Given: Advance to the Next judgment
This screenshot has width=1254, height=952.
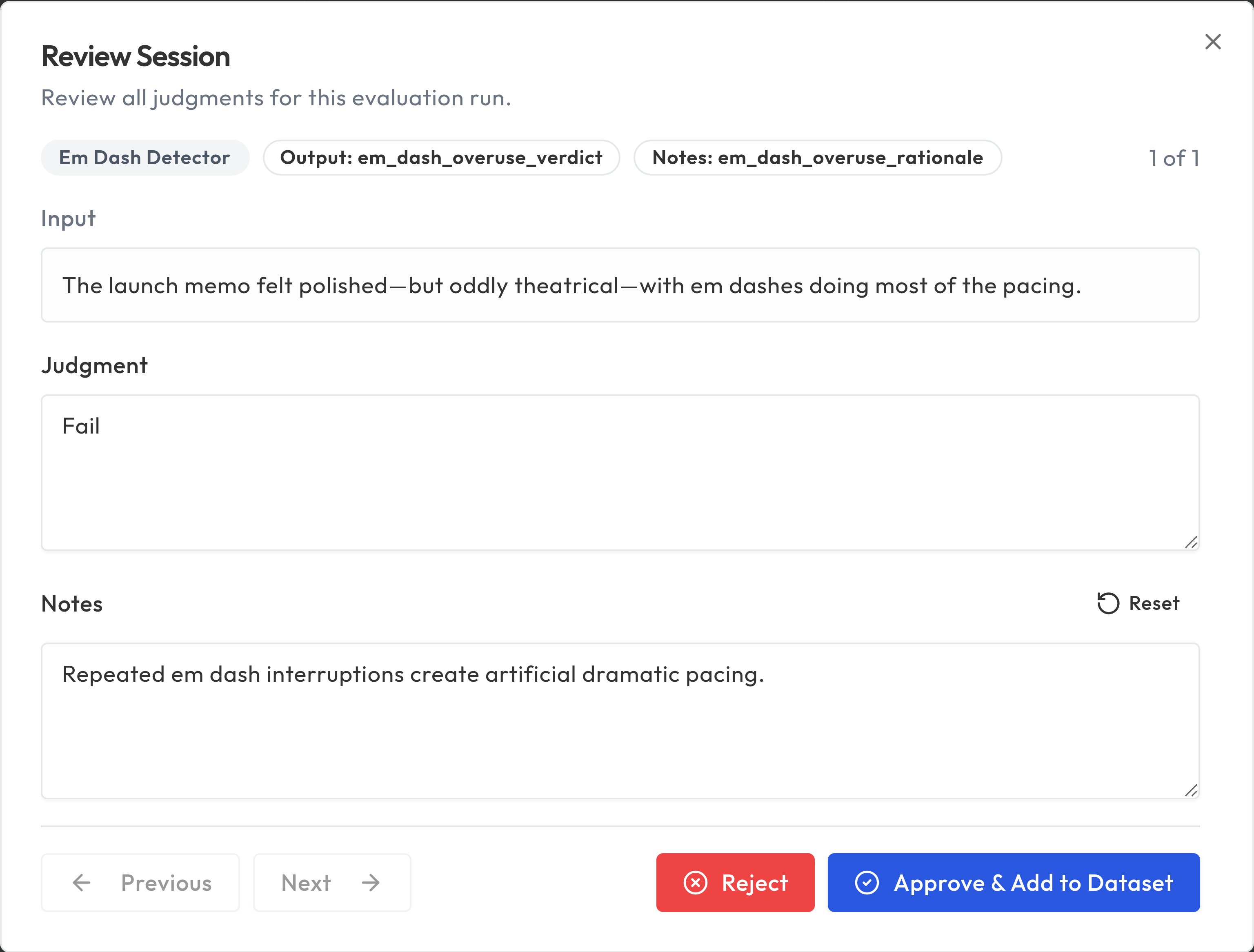Looking at the screenshot, I should tap(332, 883).
